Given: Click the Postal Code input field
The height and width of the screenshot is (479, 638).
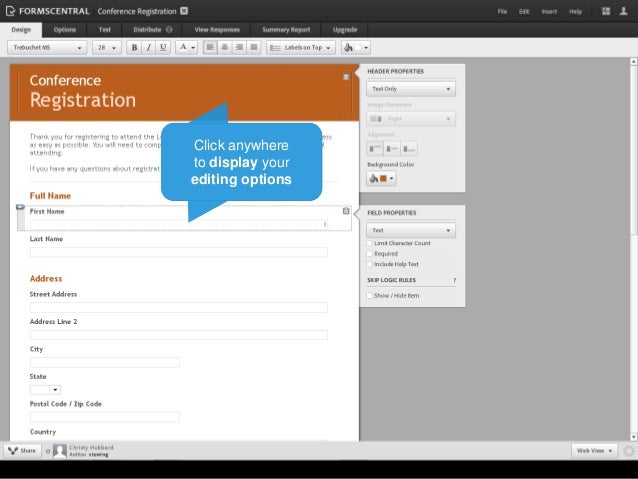Looking at the screenshot, I should (105, 417).
